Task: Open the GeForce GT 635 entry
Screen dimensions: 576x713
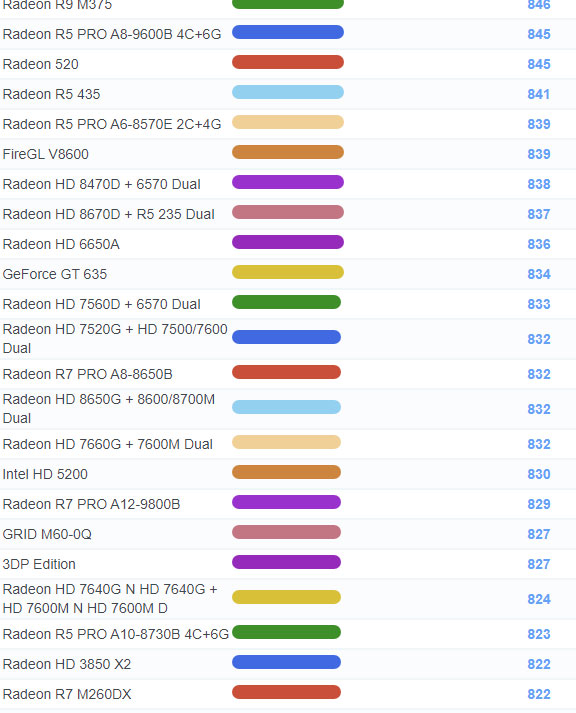Action: click(x=55, y=274)
